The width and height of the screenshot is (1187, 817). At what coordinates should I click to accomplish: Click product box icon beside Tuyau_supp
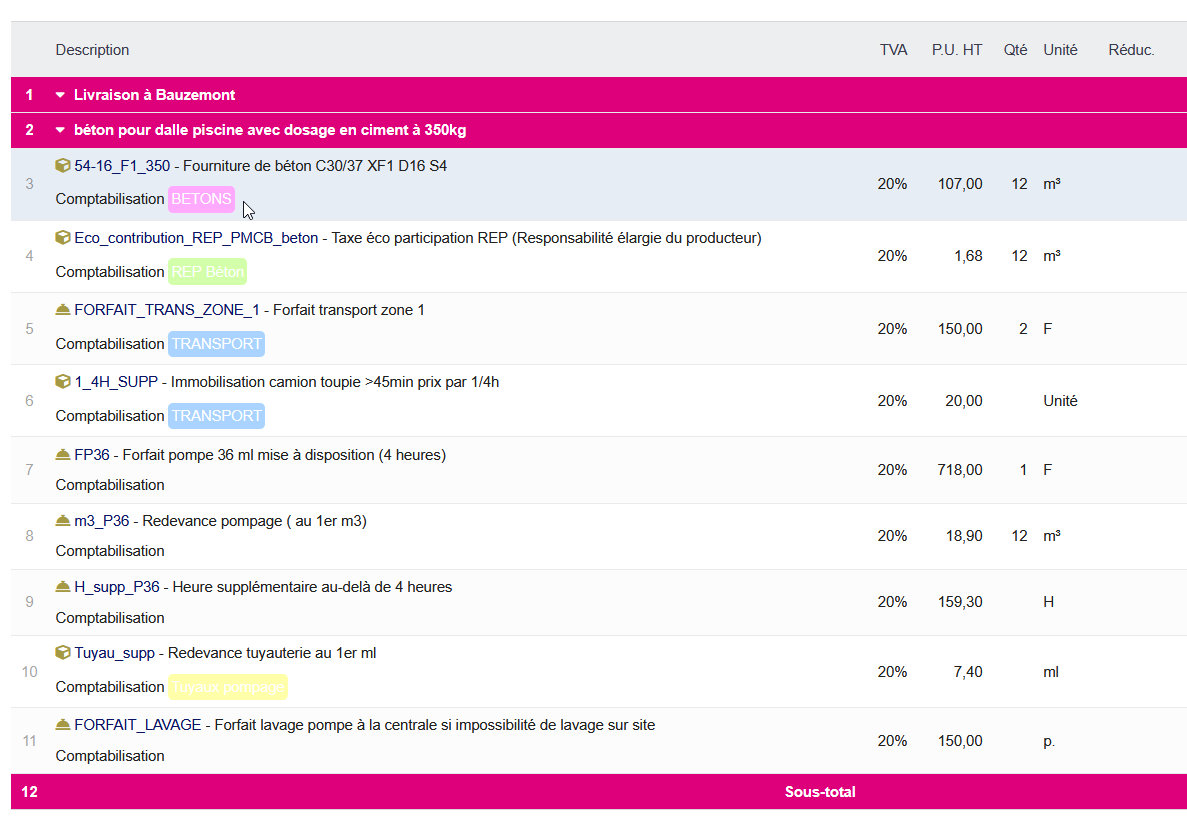(63, 653)
